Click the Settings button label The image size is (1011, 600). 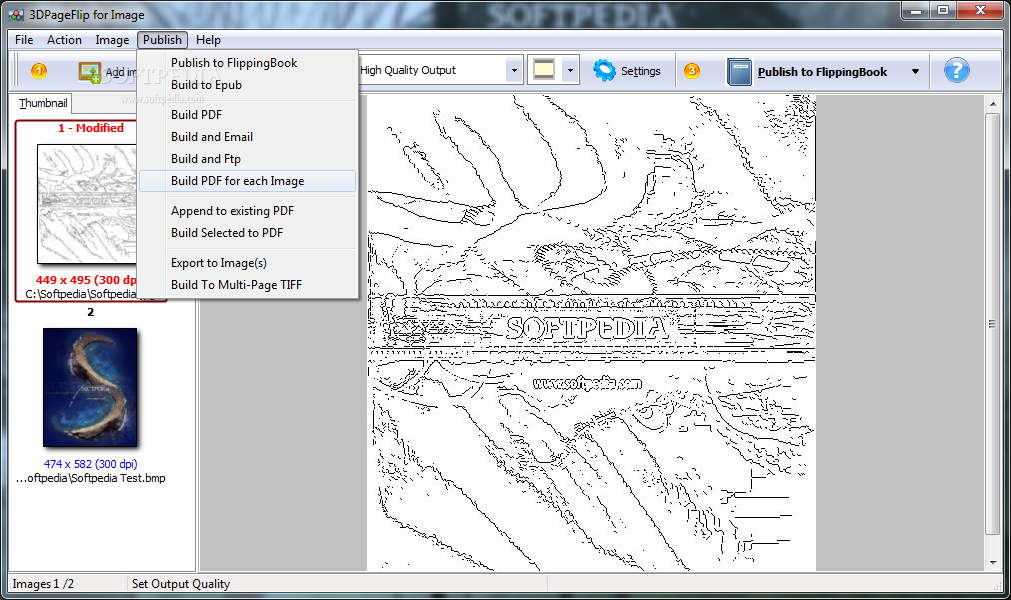click(x=640, y=71)
